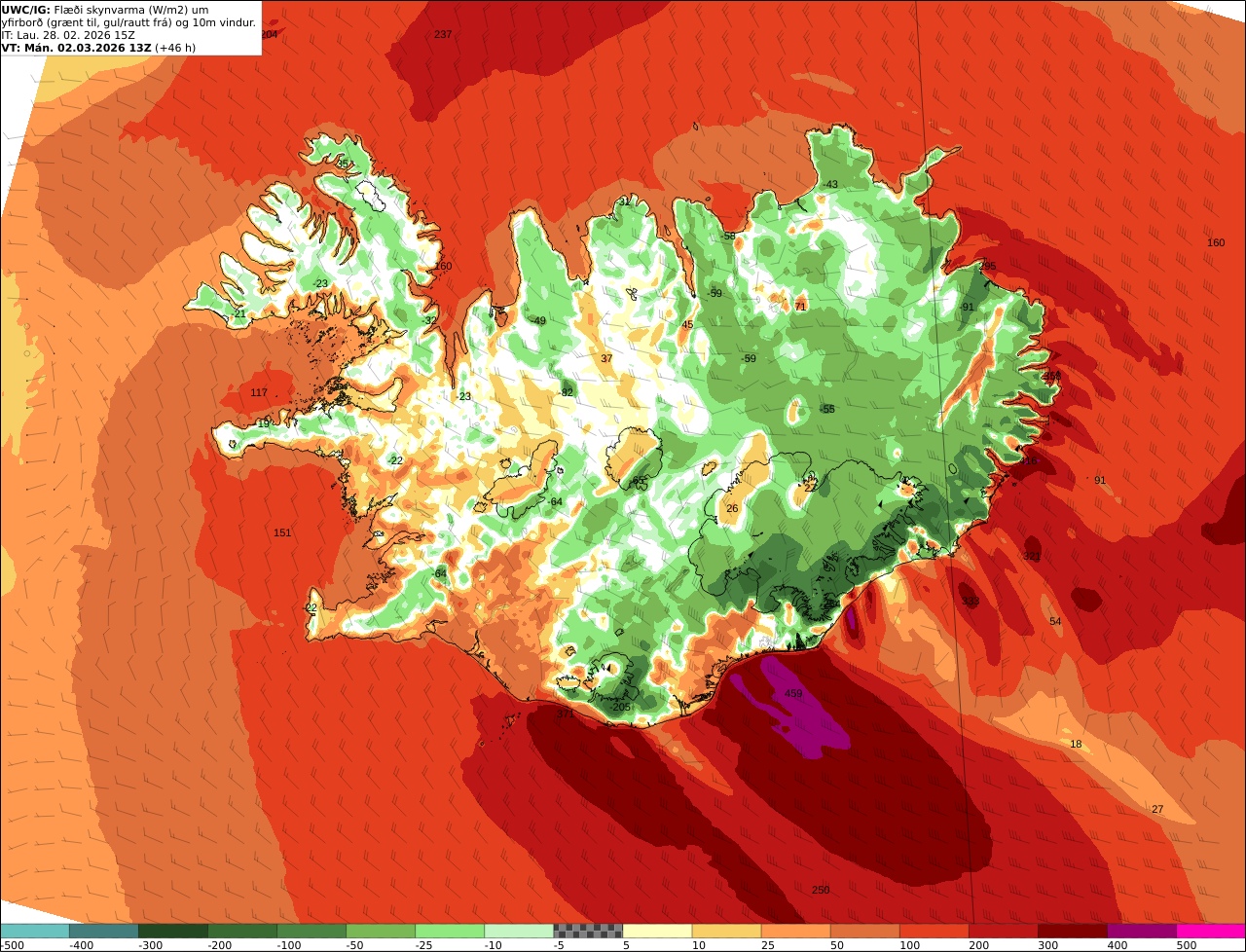This screenshot has height=952, width=1246.
Task: Click the -50 to -25 legend swatch
Action: (x=381, y=930)
